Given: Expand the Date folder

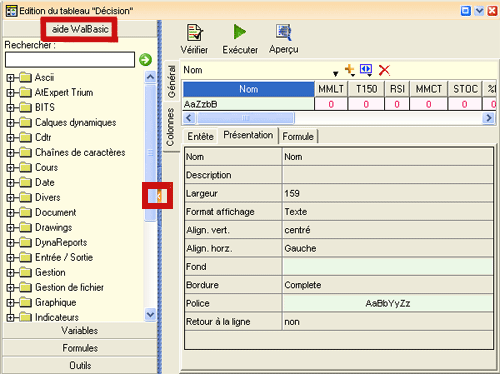Looking at the screenshot, I should 10,183.
